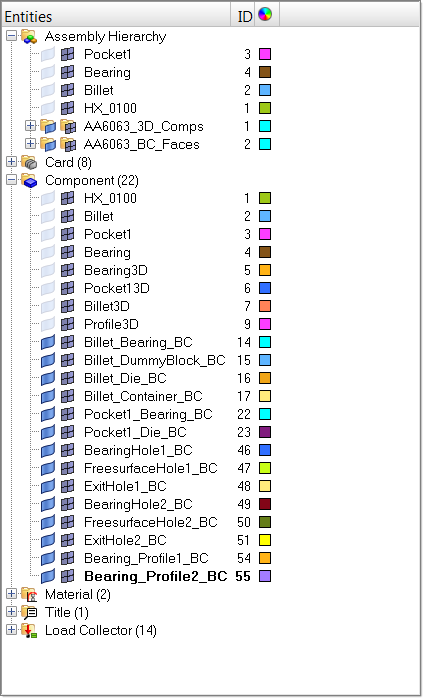Click the Material folder icon
The width and height of the screenshot is (424, 699).
(x=29, y=595)
